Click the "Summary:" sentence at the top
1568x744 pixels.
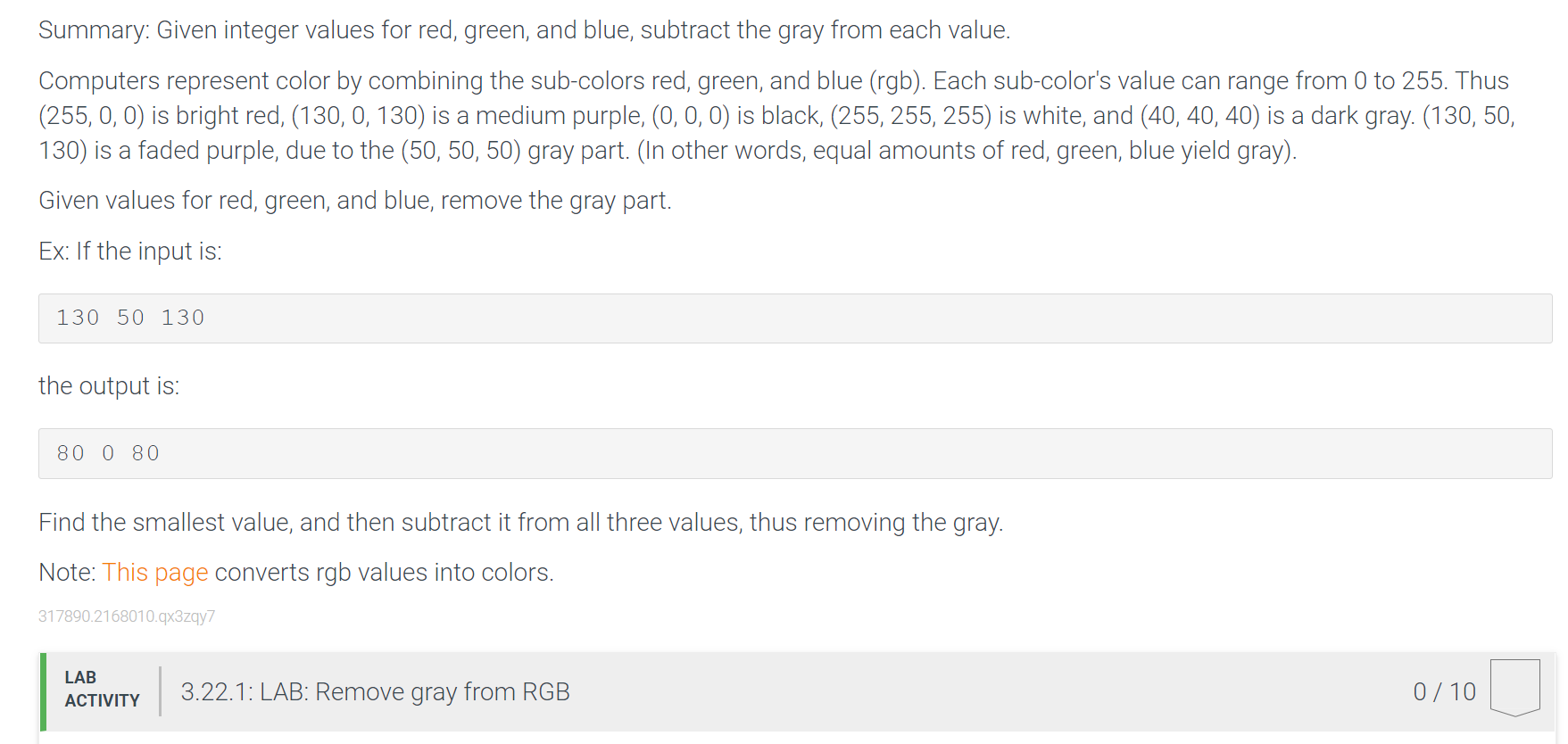[524, 30]
